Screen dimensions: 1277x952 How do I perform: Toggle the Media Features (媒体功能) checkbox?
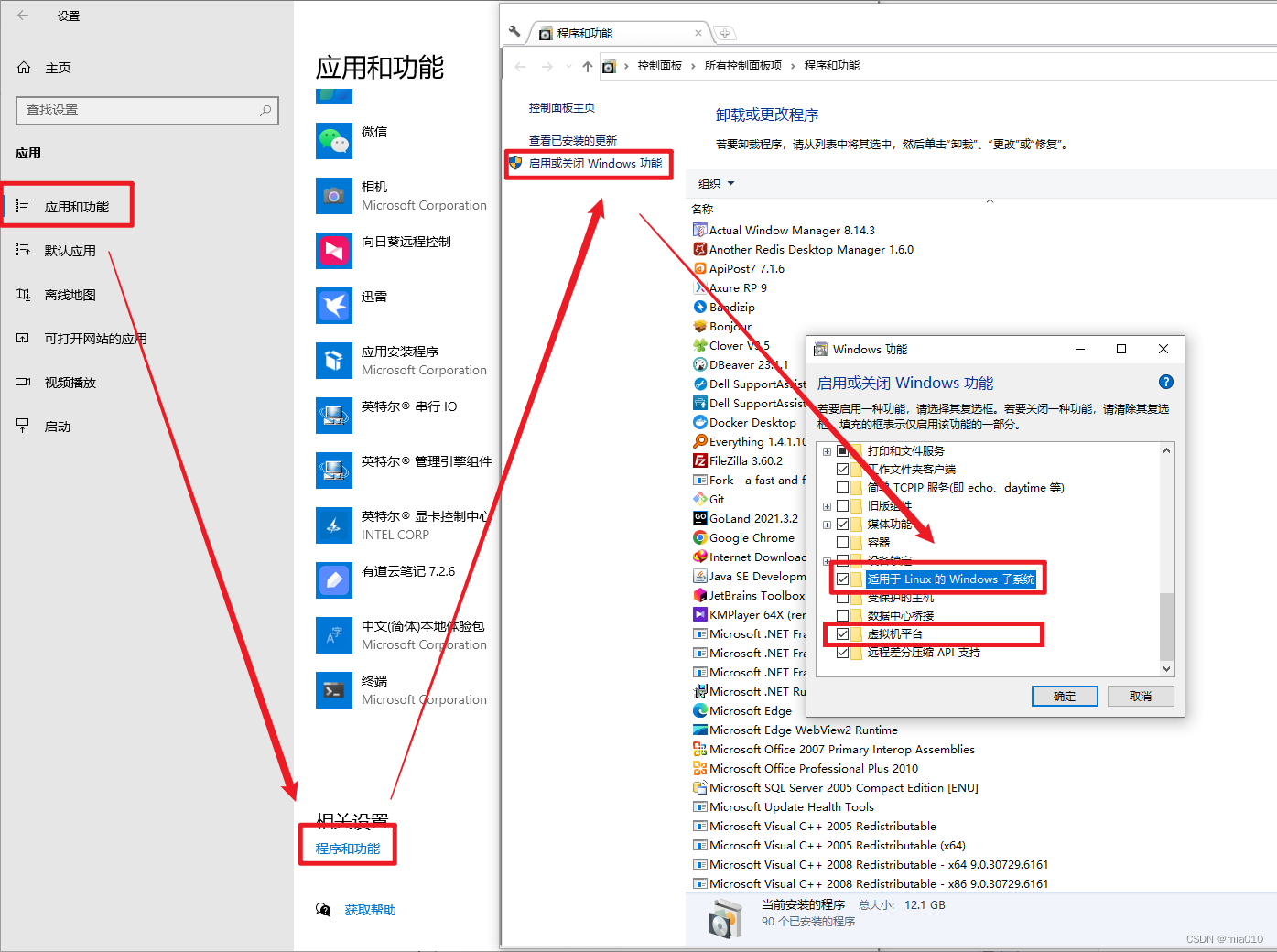(843, 524)
